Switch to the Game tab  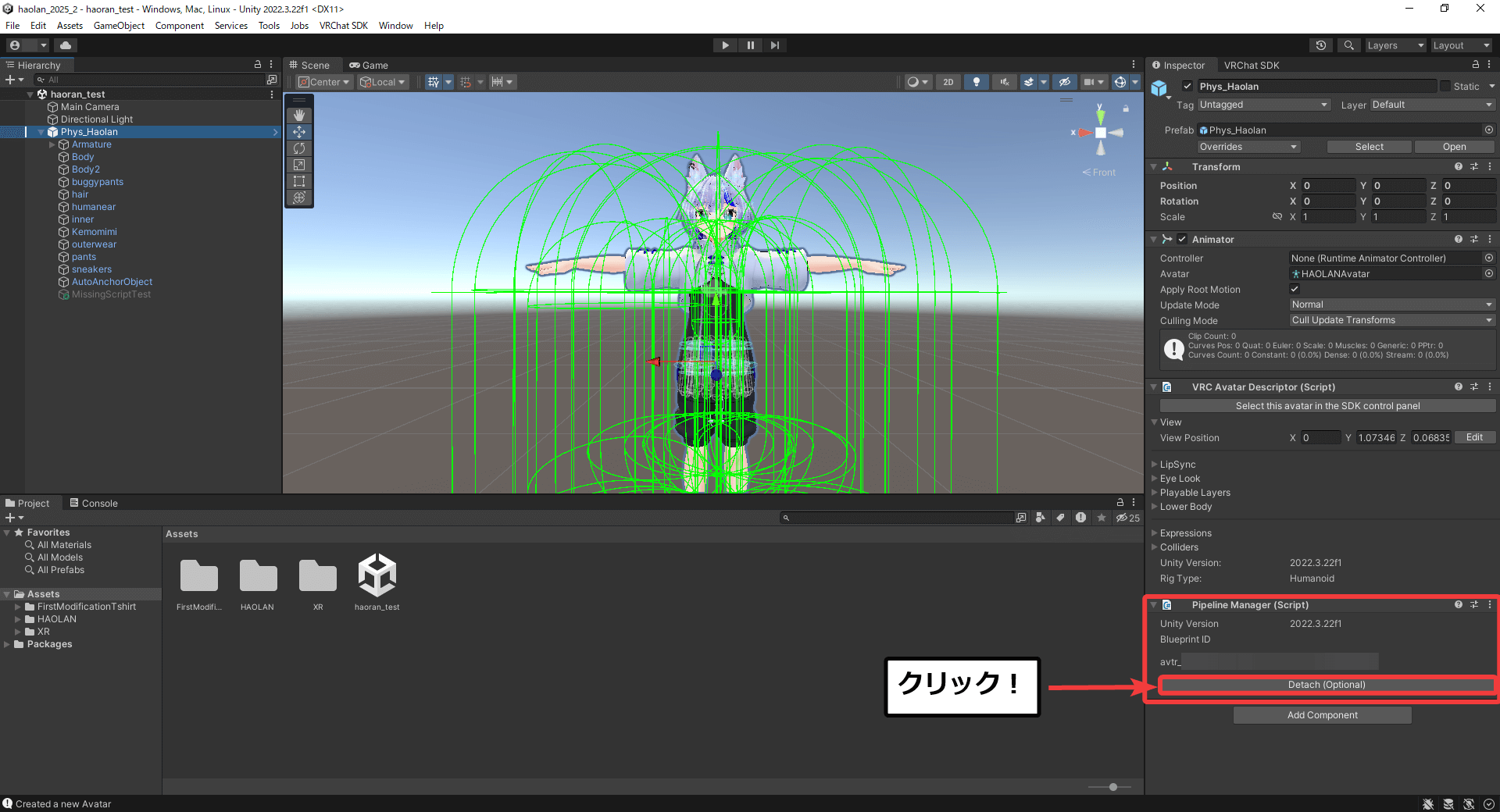click(369, 65)
